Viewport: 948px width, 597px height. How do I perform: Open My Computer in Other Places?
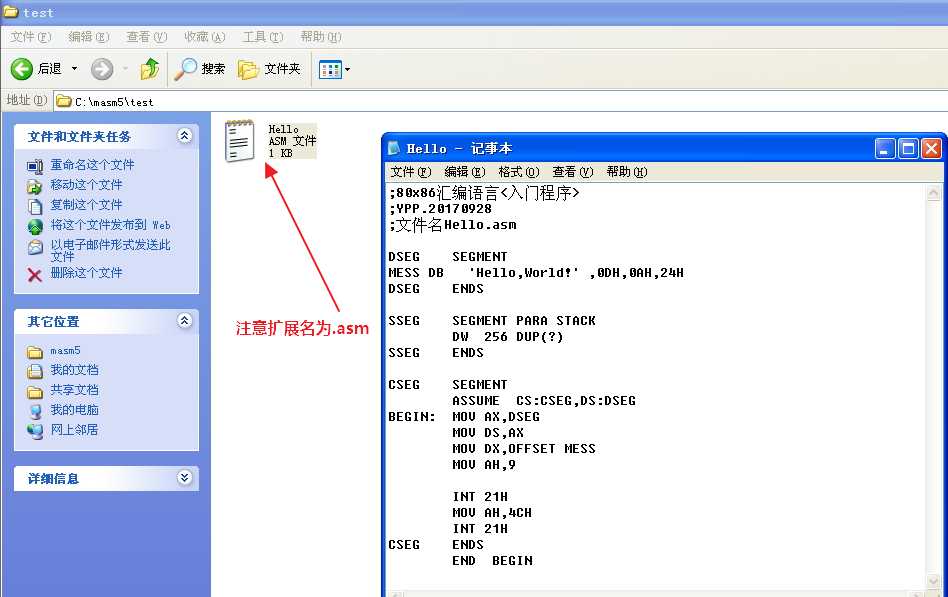point(74,410)
